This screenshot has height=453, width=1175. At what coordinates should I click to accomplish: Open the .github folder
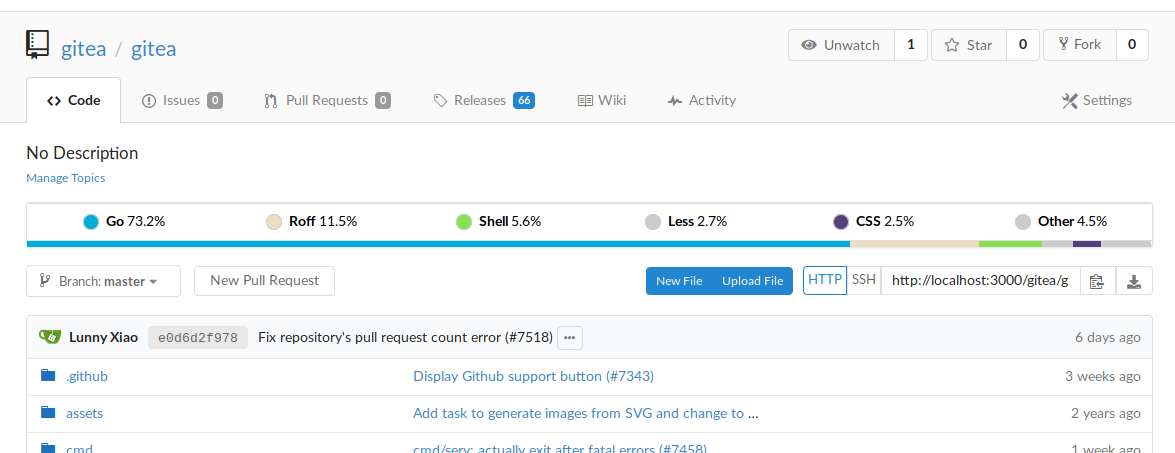point(87,376)
